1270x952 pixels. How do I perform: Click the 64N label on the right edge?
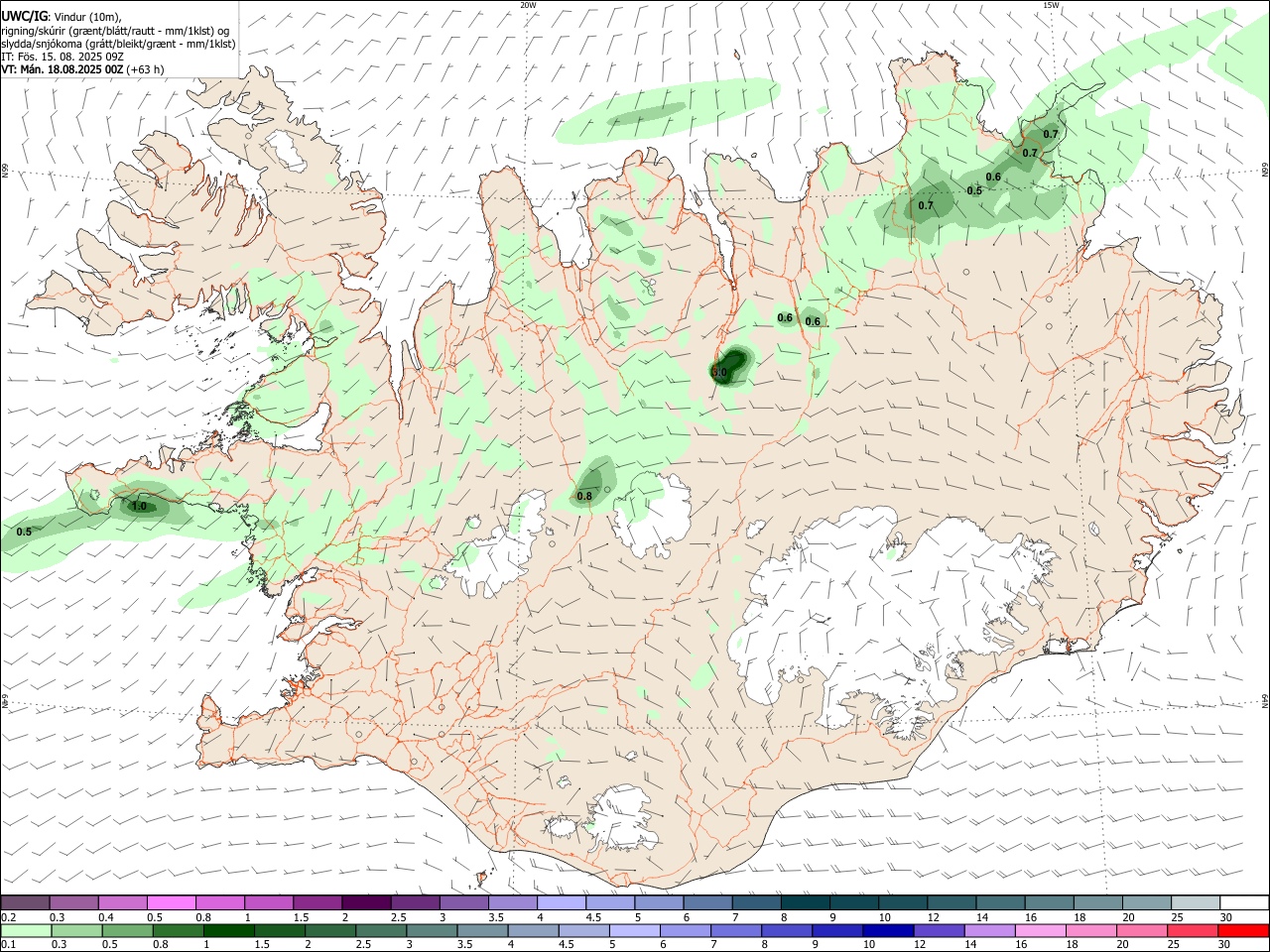(x=1265, y=701)
